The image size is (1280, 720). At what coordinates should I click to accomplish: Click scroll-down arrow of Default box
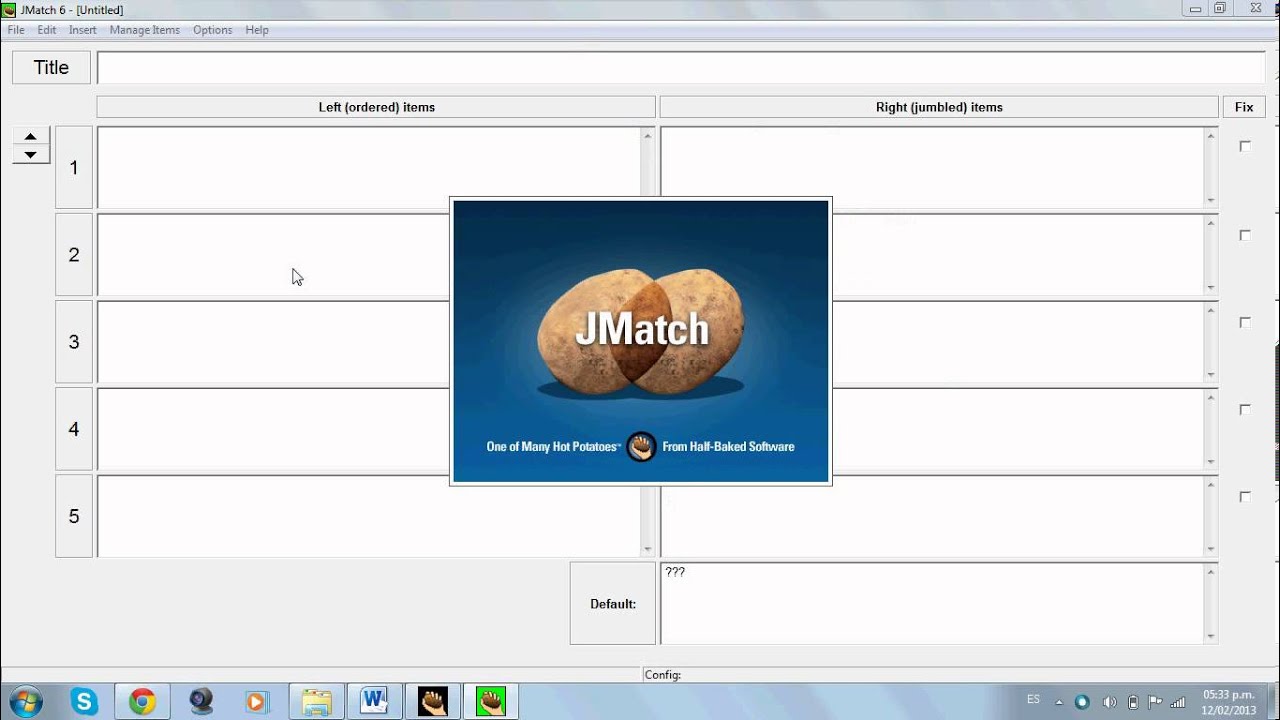pyautogui.click(x=1211, y=637)
